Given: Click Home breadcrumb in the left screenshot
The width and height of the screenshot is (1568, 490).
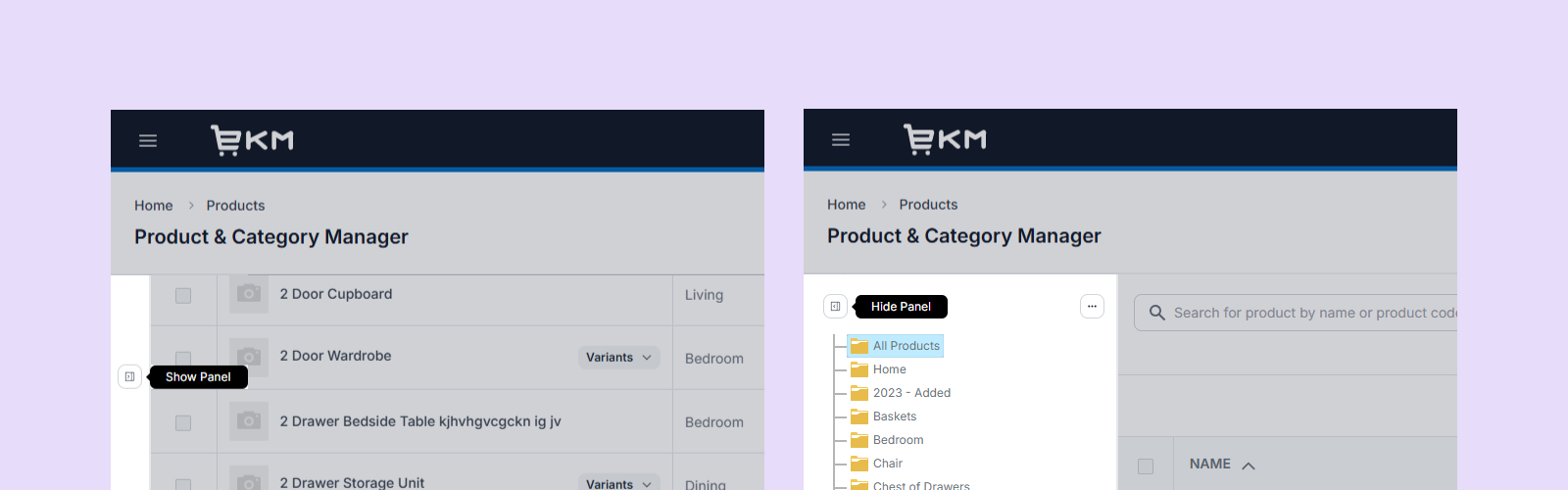Looking at the screenshot, I should click(153, 206).
